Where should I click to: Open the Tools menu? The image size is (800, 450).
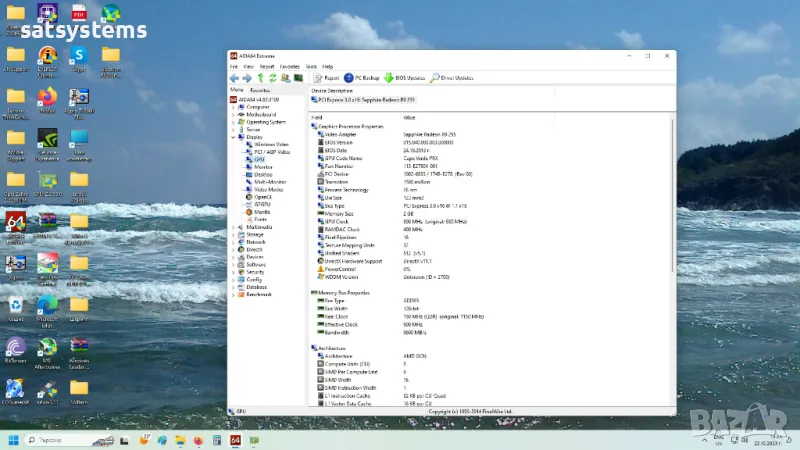point(311,66)
